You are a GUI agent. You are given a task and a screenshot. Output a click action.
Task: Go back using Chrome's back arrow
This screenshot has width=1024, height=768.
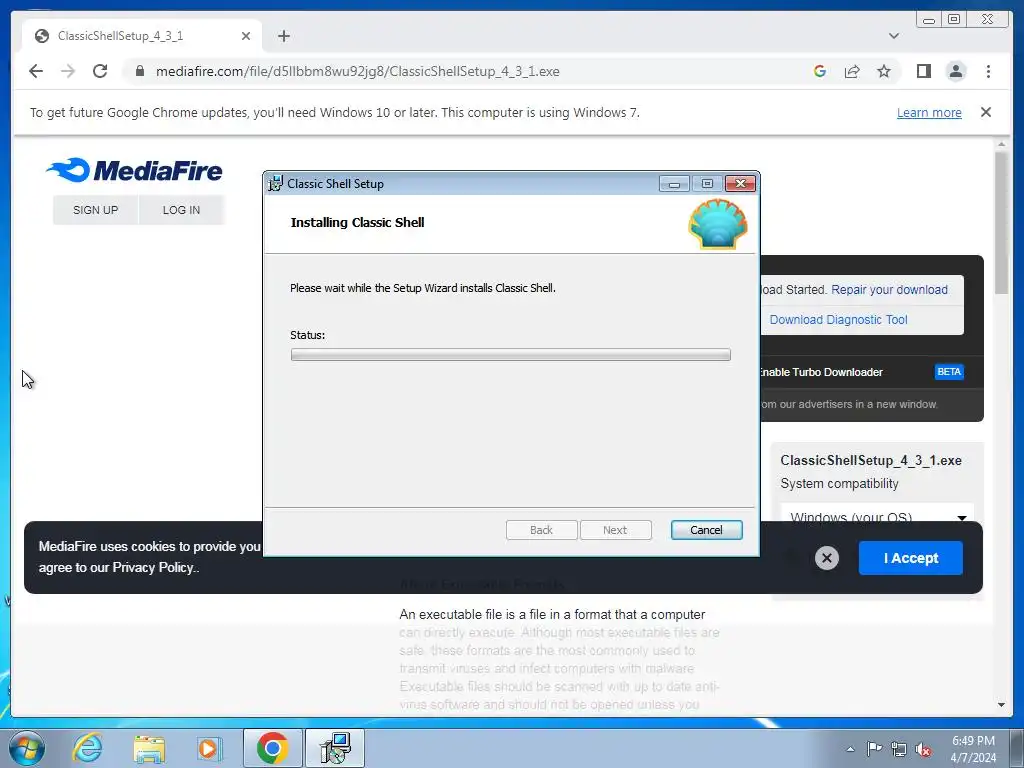(36, 71)
